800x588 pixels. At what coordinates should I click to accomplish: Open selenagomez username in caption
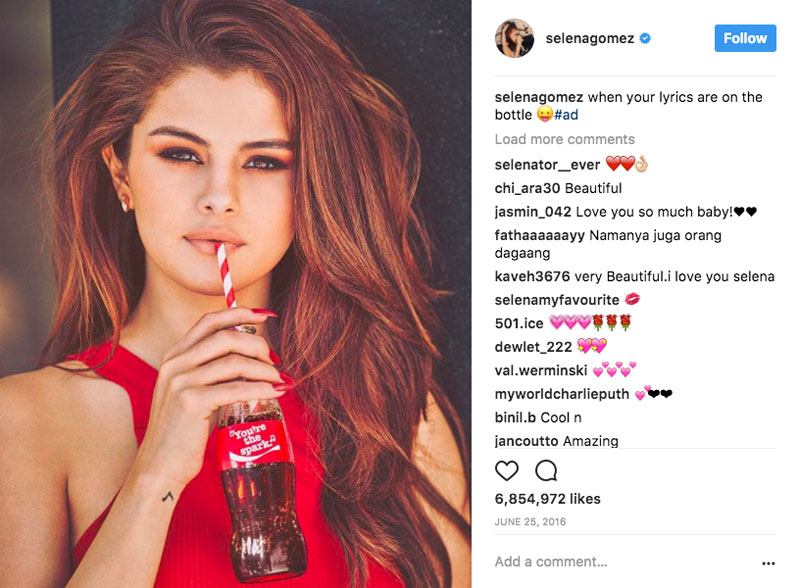(x=539, y=97)
